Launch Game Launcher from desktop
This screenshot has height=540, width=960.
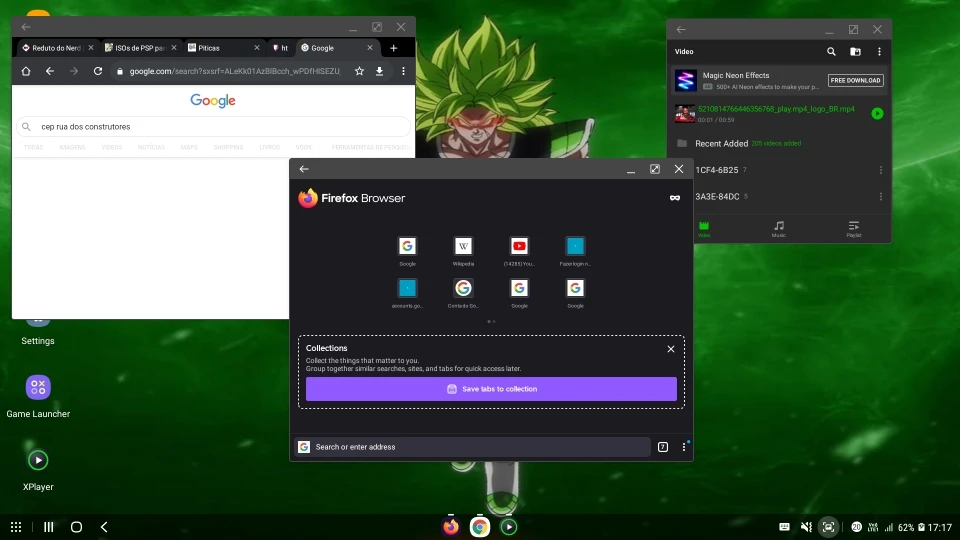pos(38,396)
